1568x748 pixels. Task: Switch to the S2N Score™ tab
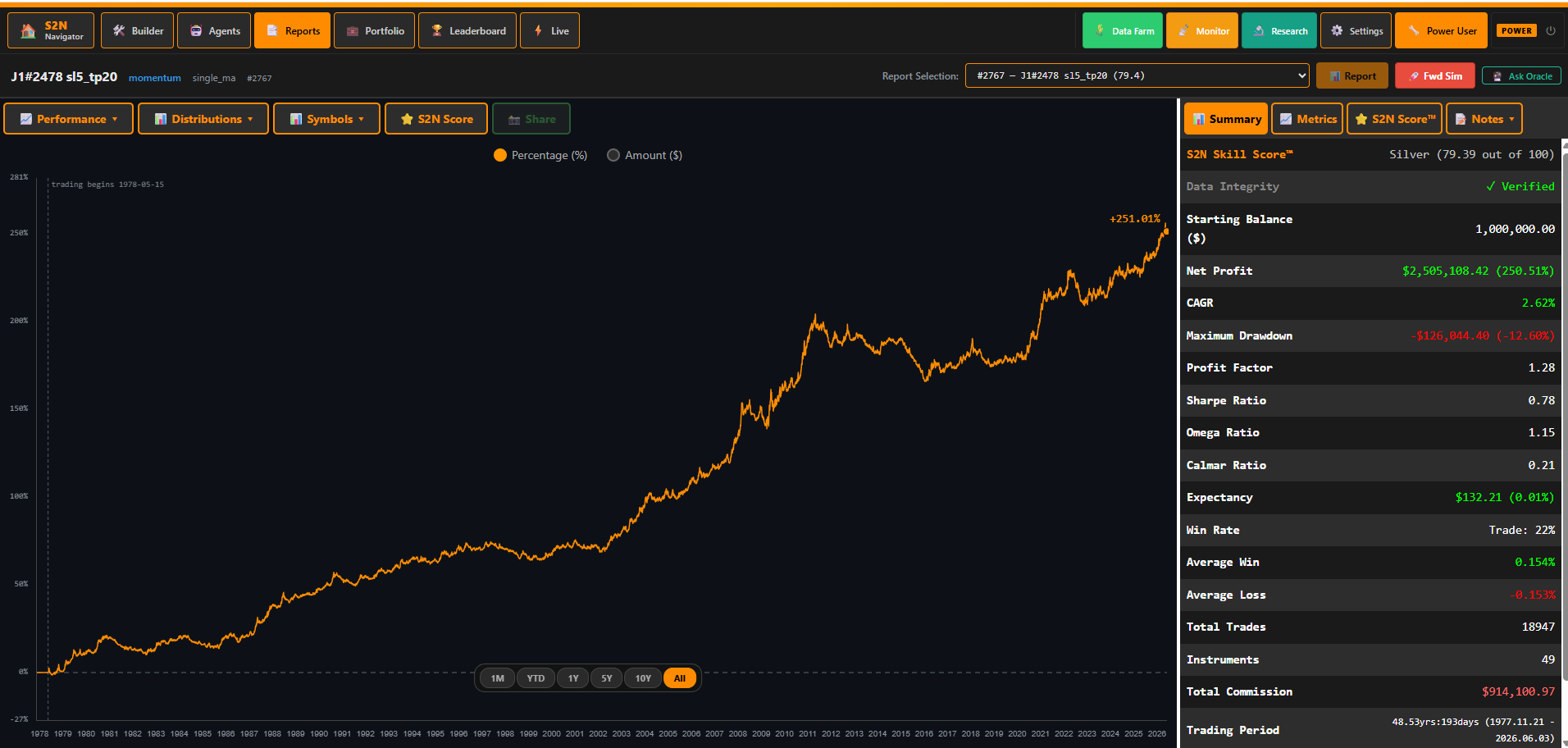1394,119
